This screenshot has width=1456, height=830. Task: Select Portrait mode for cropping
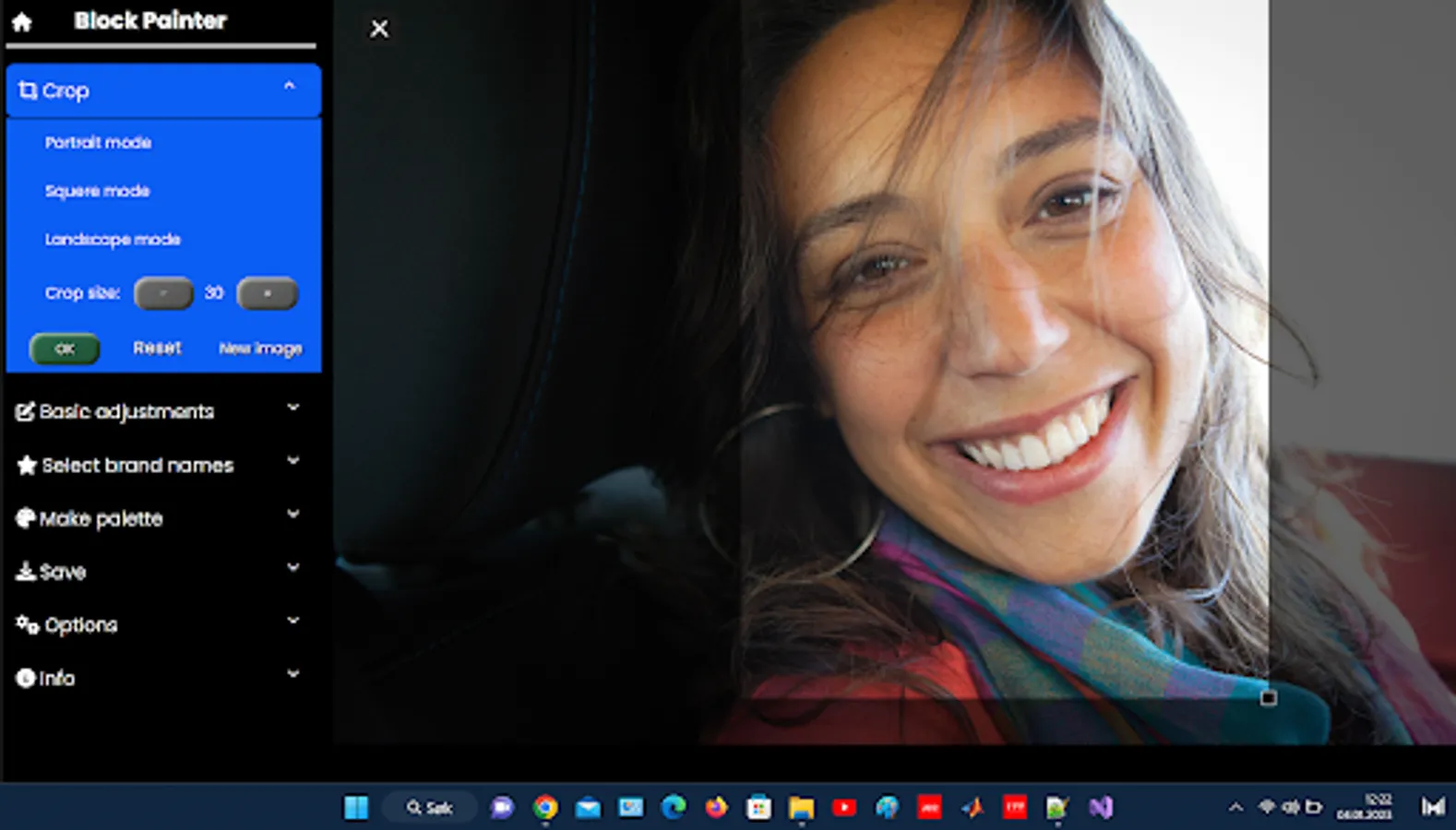click(98, 143)
